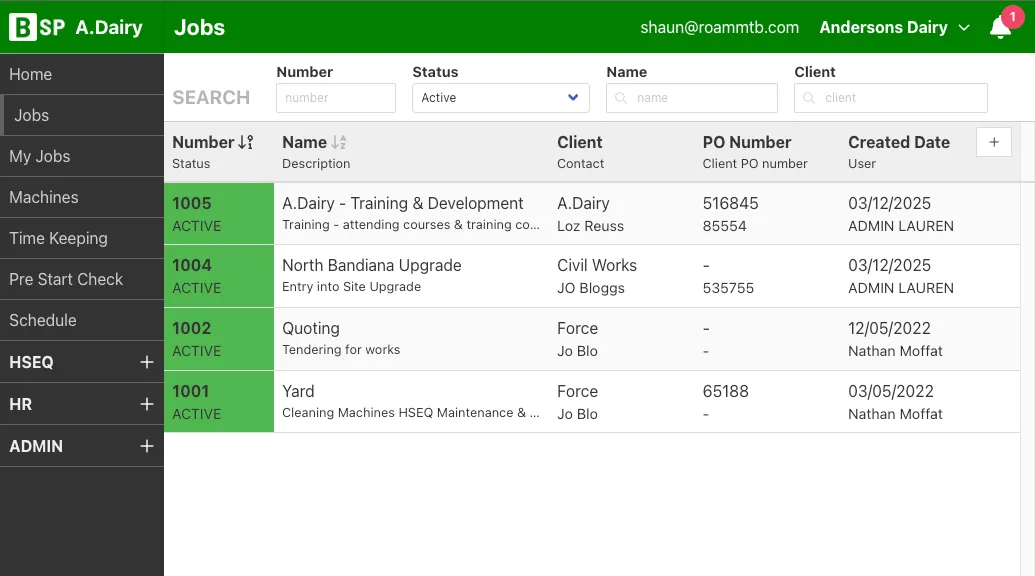Open Pre Start Check page

[82, 278]
